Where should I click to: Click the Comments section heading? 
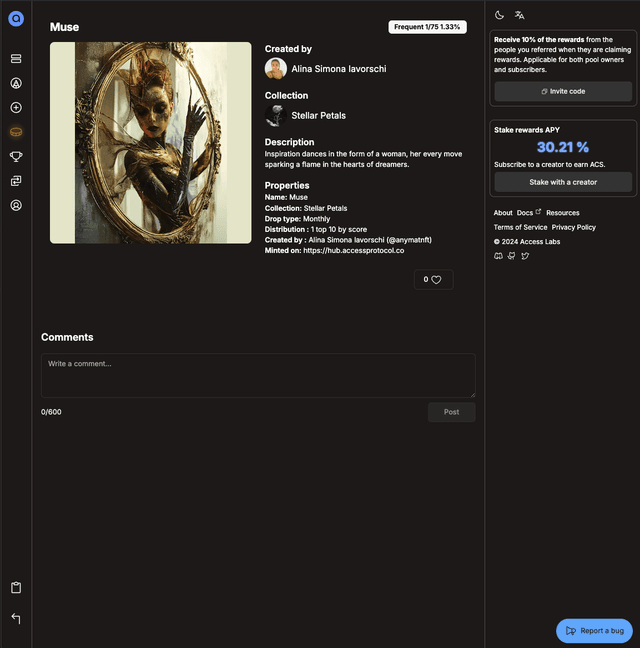tap(67, 337)
